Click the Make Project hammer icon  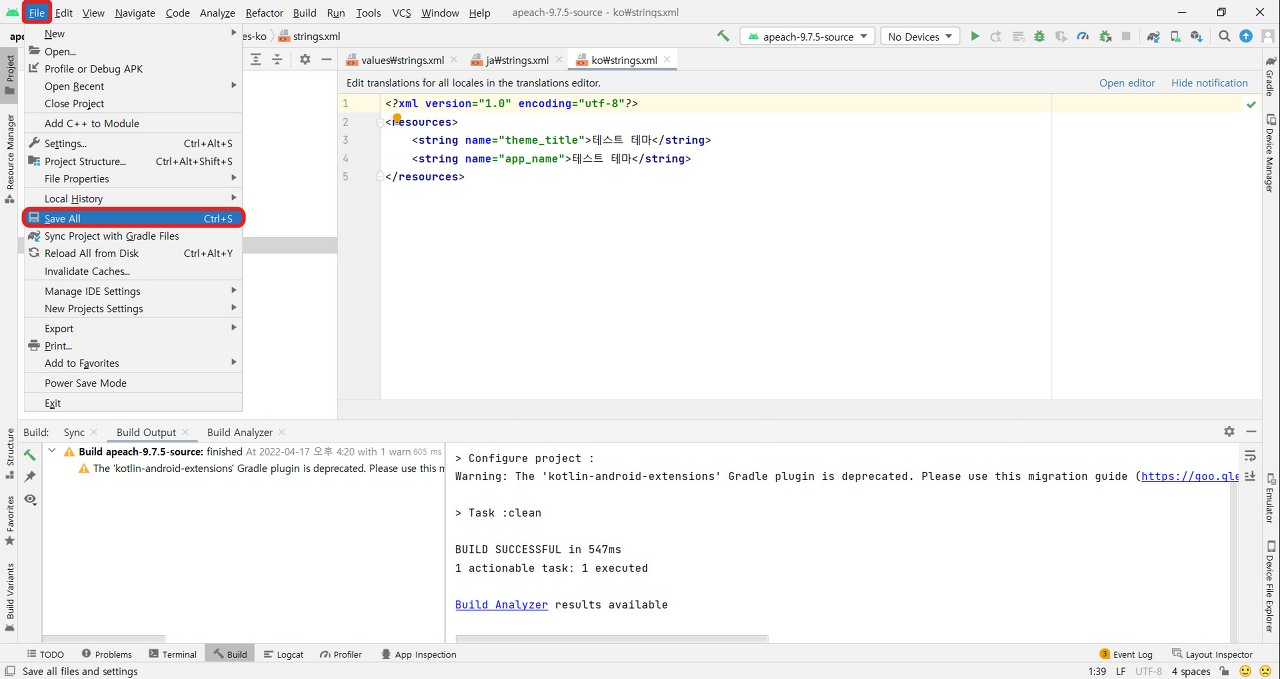(x=723, y=36)
